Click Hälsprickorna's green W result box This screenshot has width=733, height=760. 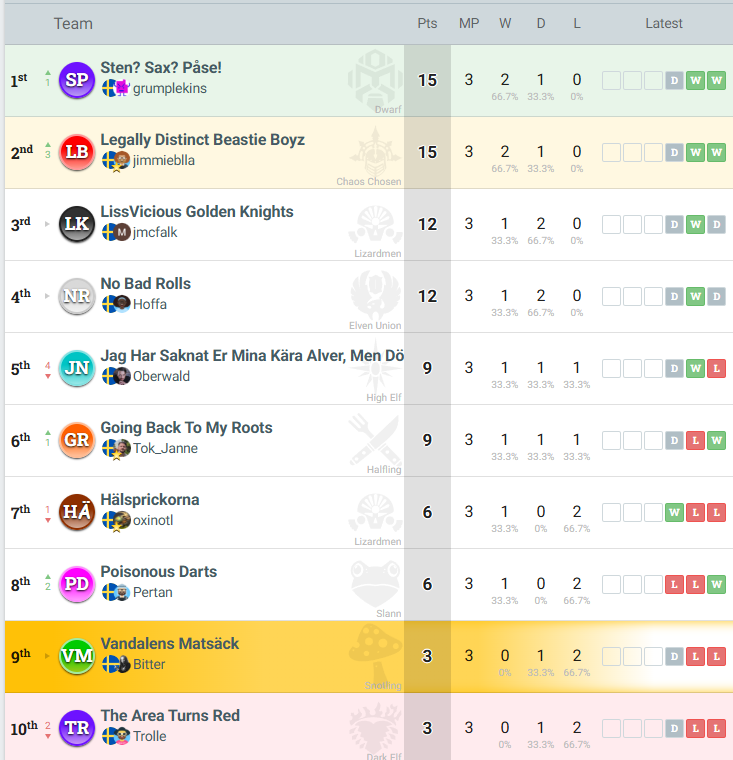[x=674, y=513]
